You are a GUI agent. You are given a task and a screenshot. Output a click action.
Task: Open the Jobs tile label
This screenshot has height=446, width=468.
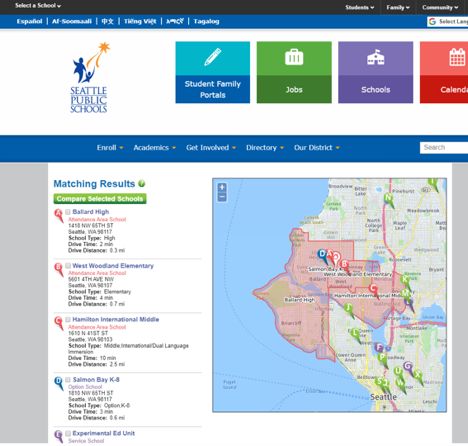pos(294,89)
